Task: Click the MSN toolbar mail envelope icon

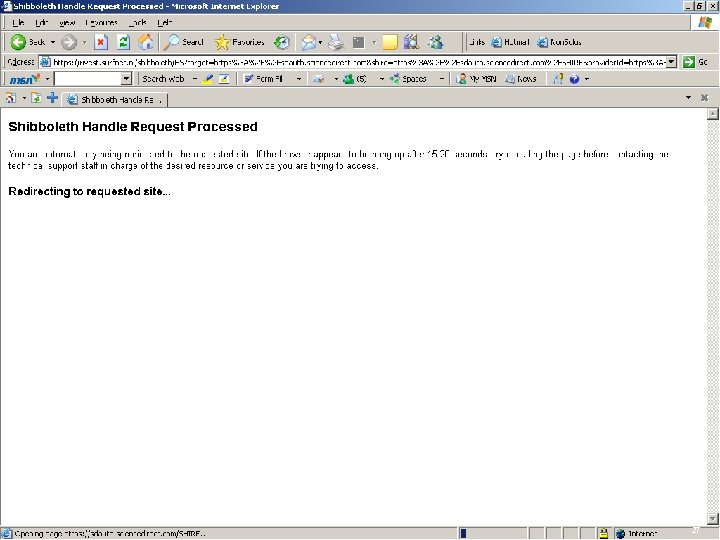Action: coord(318,79)
